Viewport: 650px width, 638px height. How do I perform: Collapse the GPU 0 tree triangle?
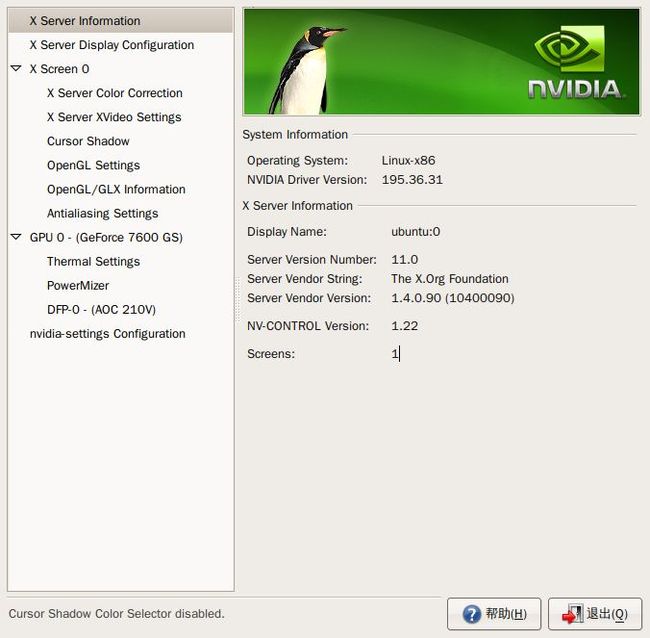pyautogui.click(x=16, y=237)
